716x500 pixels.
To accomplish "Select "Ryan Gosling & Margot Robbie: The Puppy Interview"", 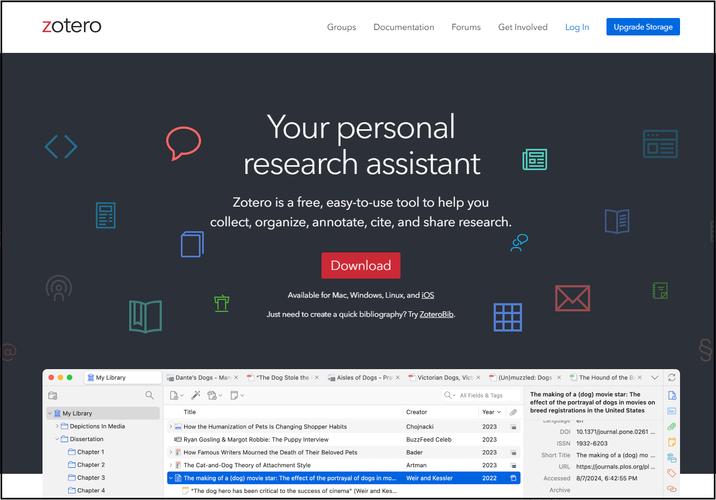I will (x=343, y=439).
